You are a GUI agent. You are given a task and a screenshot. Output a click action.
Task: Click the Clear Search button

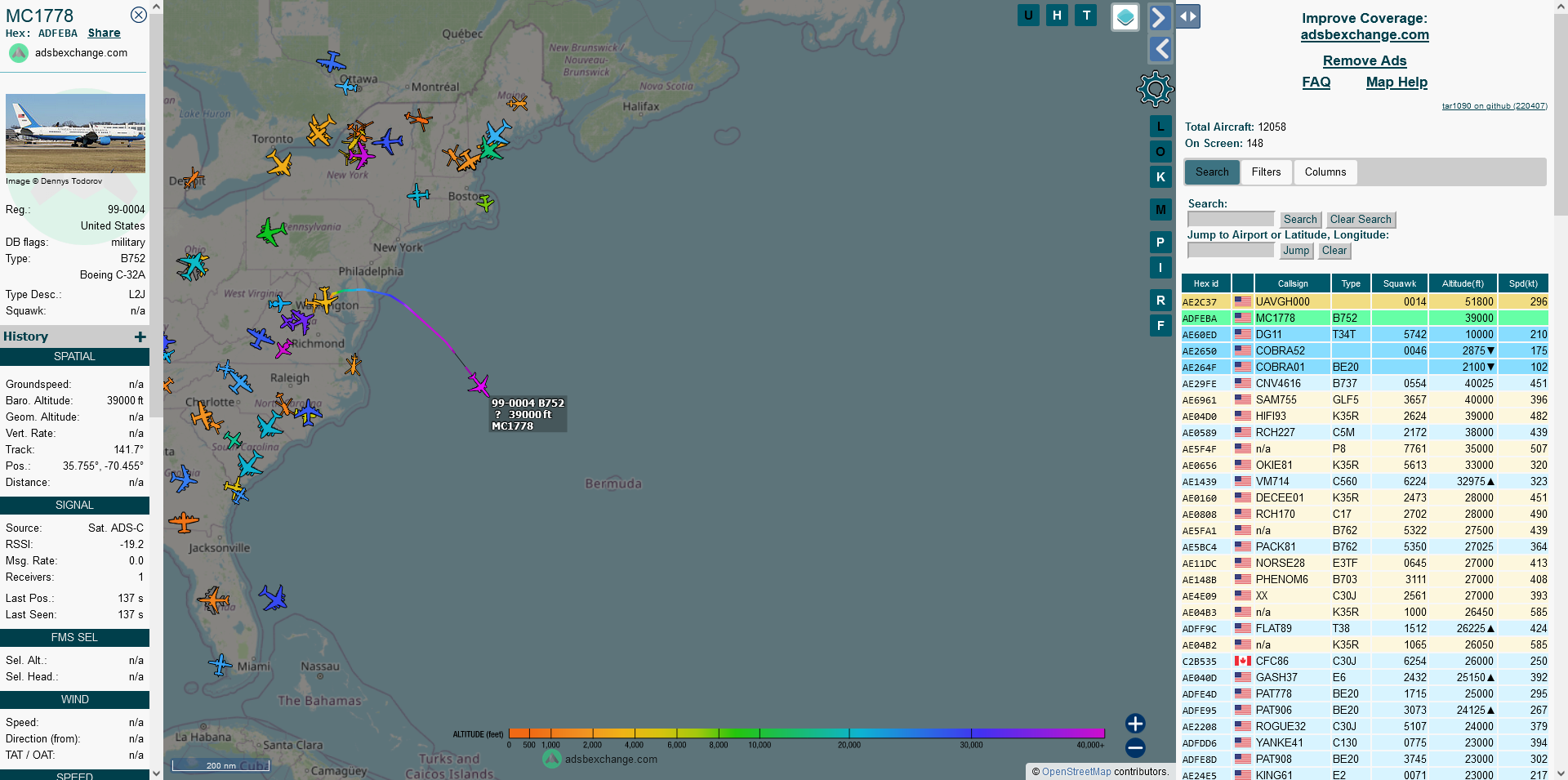pyautogui.click(x=1361, y=220)
